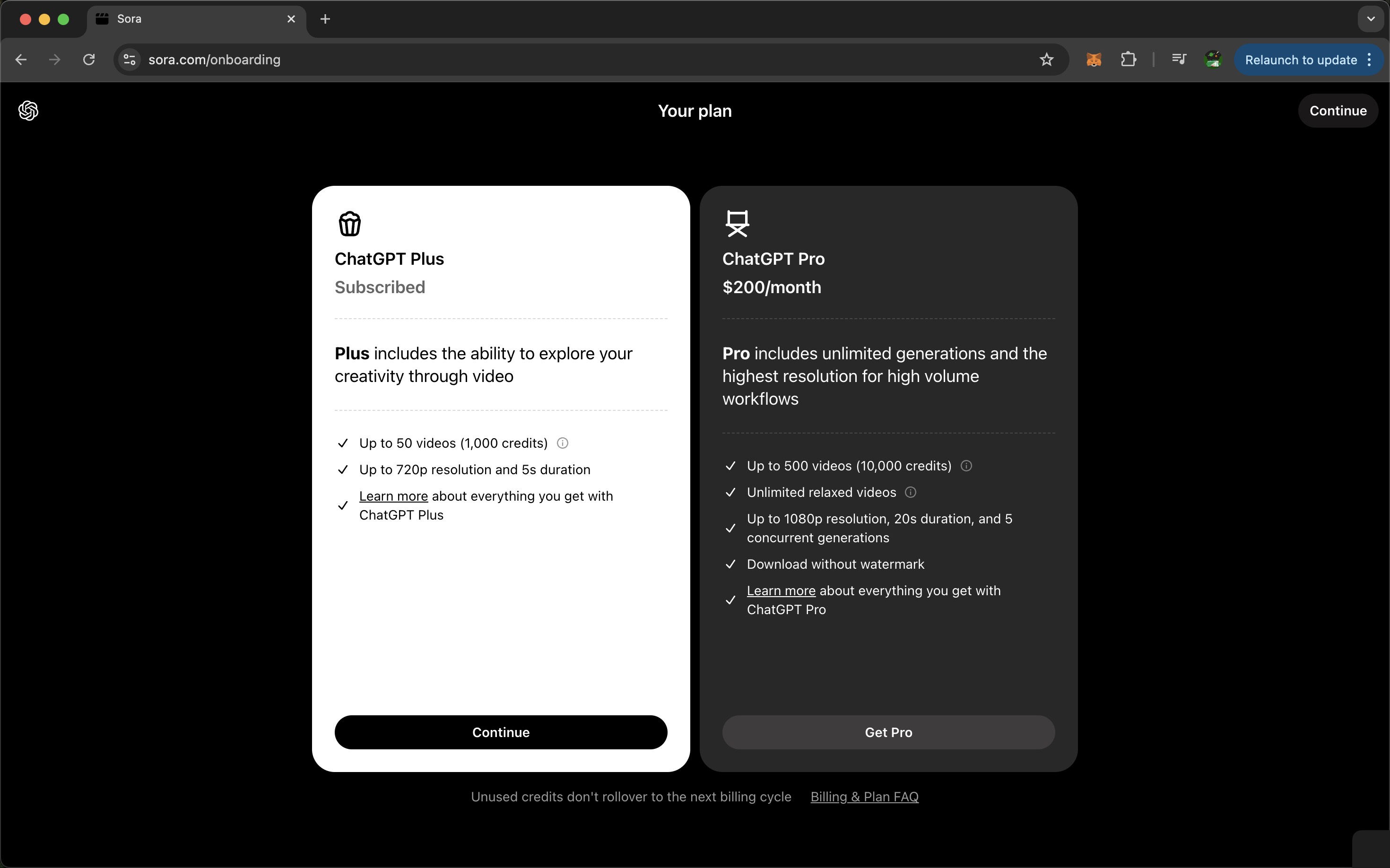Expand the tab search dropdown arrow
Image resolution: width=1390 pixels, height=868 pixels.
(x=1371, y=19)
